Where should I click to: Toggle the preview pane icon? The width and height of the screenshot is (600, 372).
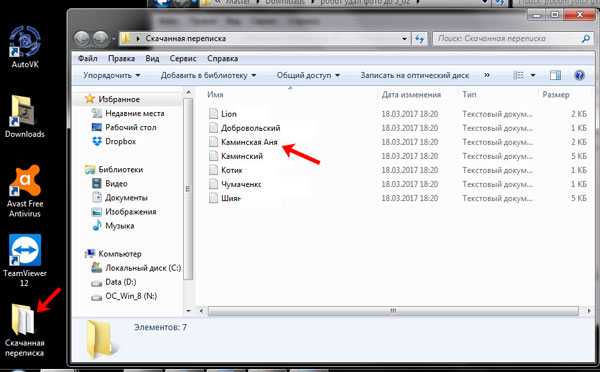[x=555, y=75]
